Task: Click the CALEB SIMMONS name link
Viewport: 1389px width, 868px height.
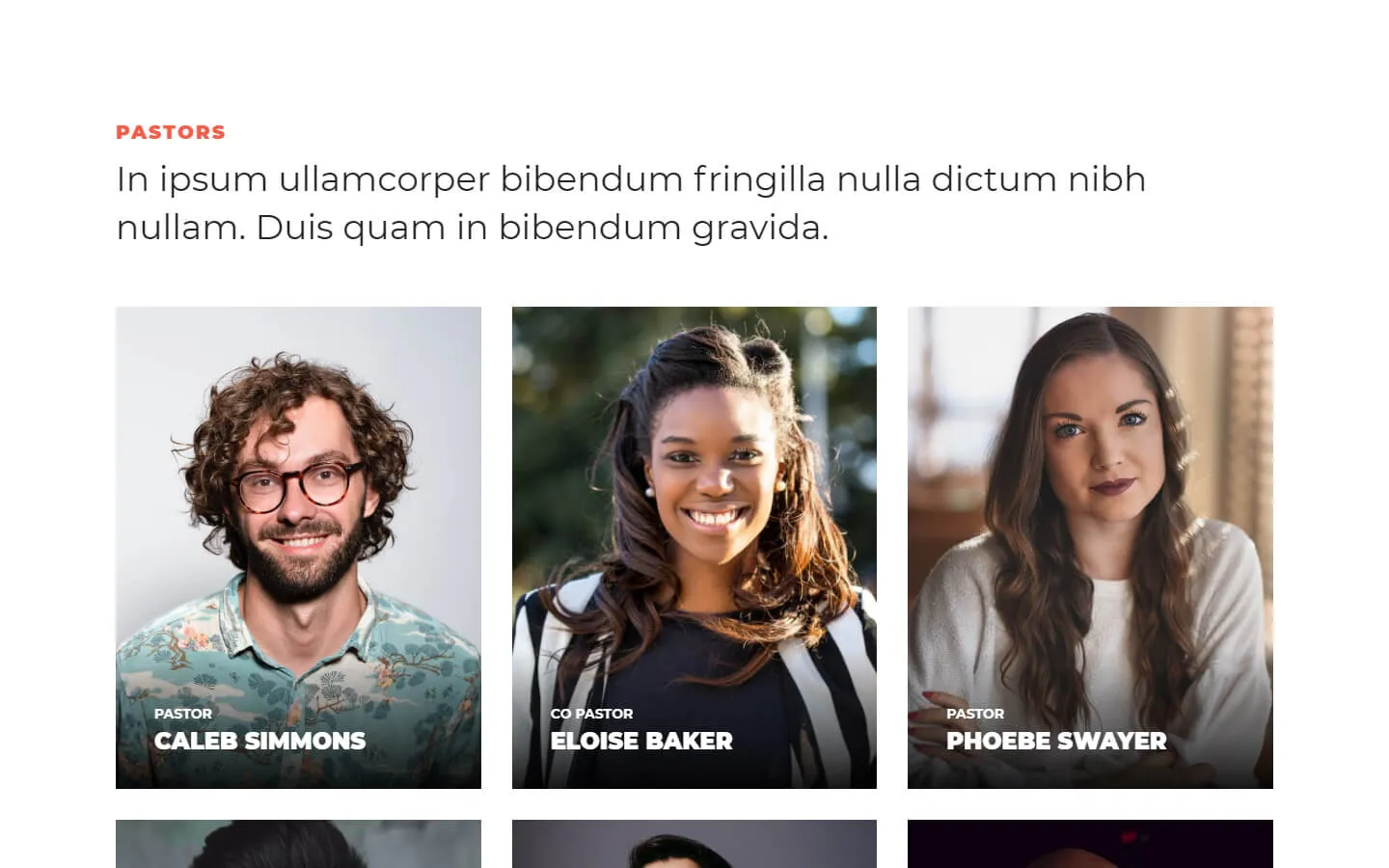Action: [259, 741]
